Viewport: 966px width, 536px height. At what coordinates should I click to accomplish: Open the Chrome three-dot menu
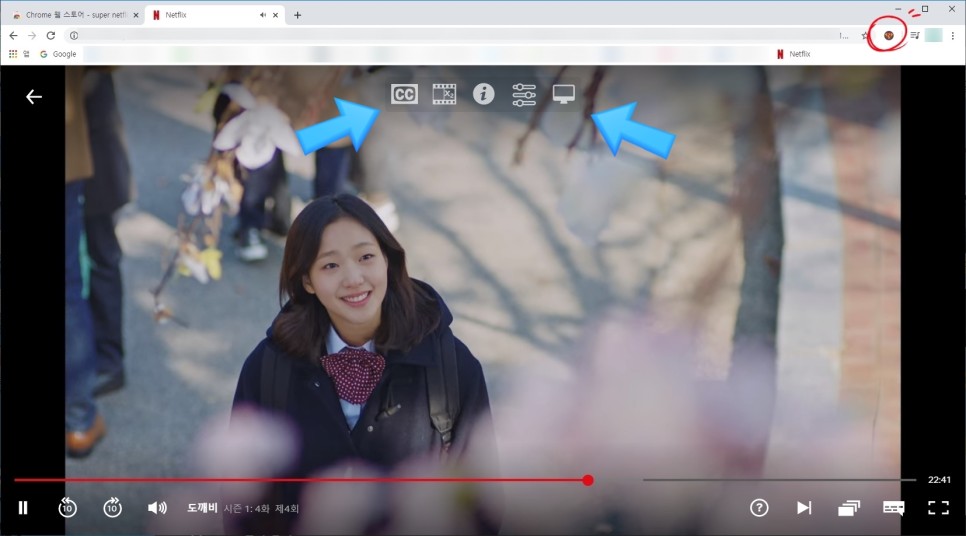pos(952,36)
